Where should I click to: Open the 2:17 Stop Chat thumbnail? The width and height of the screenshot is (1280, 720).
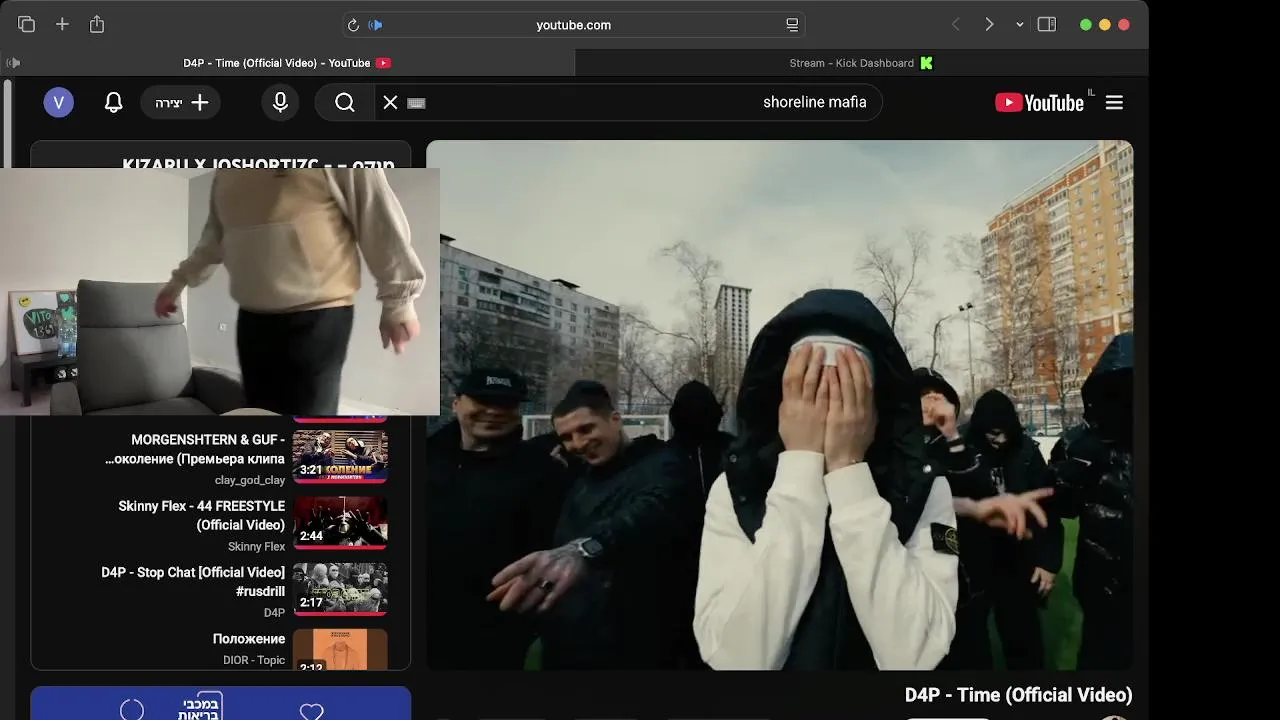coord(340,588)
